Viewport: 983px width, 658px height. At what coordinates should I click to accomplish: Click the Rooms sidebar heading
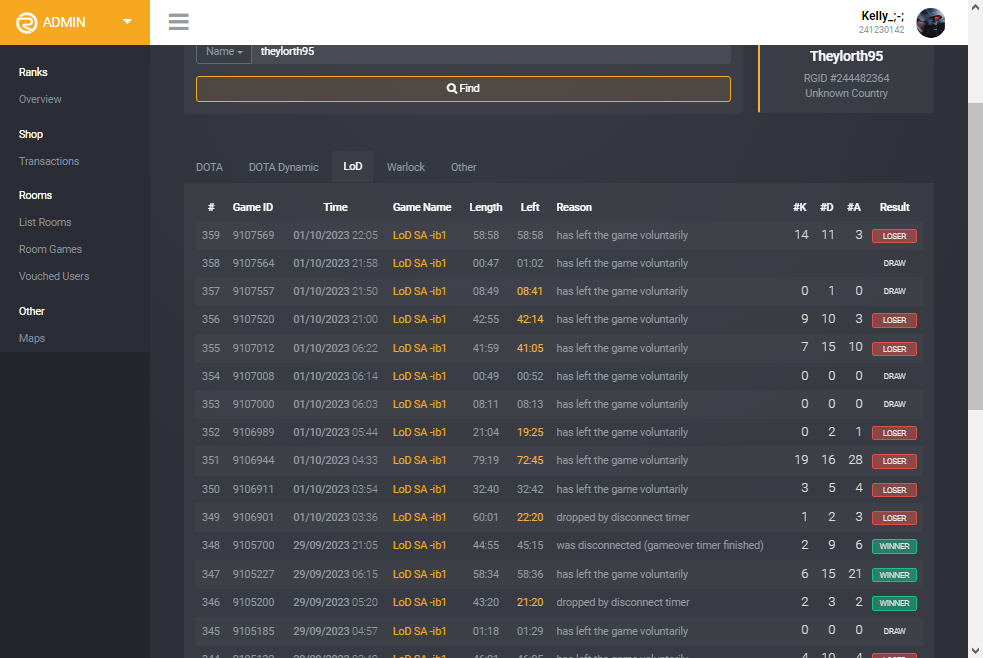pyautogui.click(x=35, y=195)
